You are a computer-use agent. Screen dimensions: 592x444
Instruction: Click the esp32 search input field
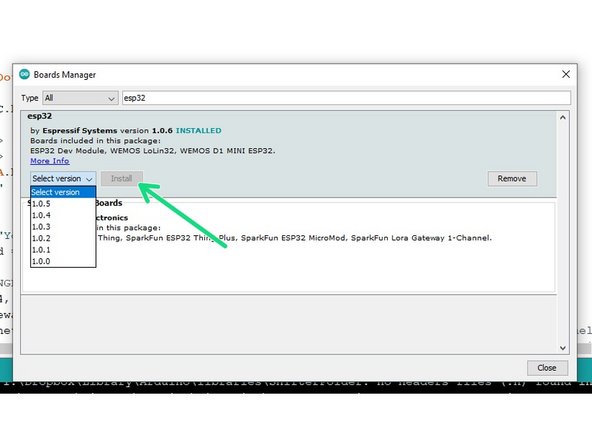pos(346,98)
